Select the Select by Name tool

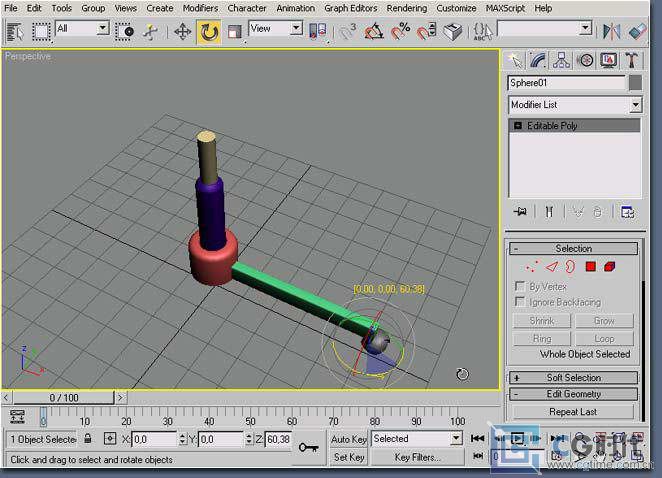pyautogui.click(x=15, y=32)
